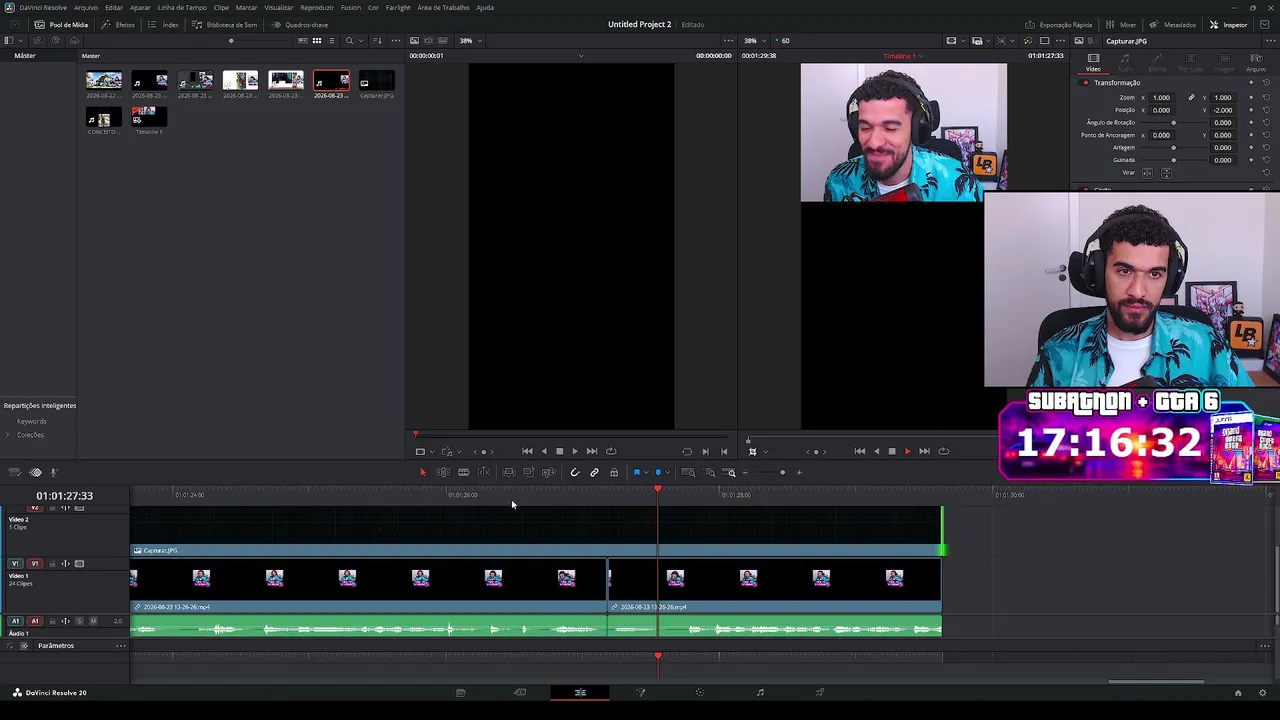
Task: Click the Insert Clip tool
Action: 508,472
